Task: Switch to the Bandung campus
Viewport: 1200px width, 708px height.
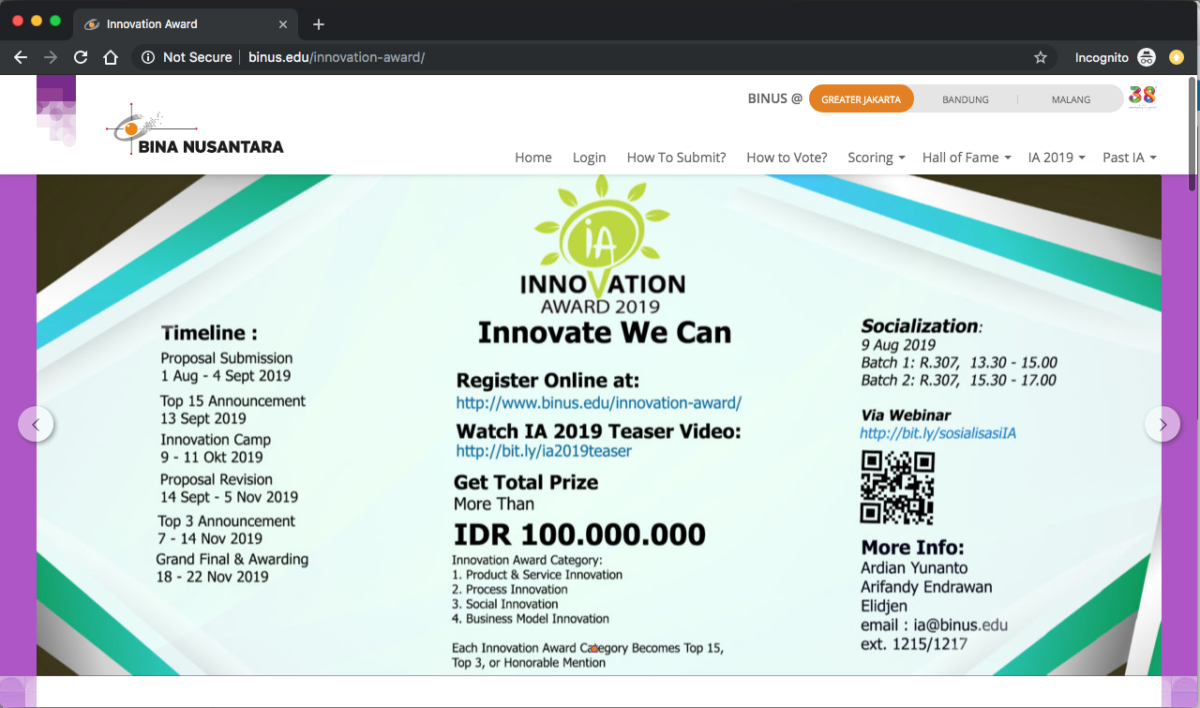Action: point(965,99)
